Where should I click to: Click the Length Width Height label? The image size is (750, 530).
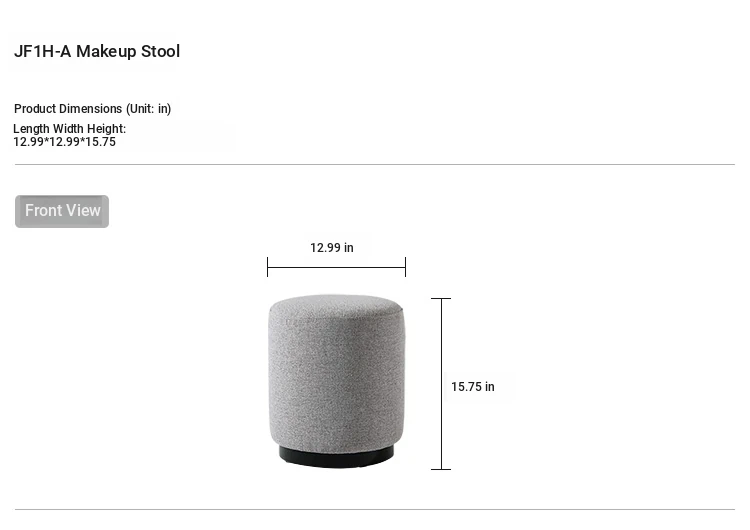[x=69, y=129]
